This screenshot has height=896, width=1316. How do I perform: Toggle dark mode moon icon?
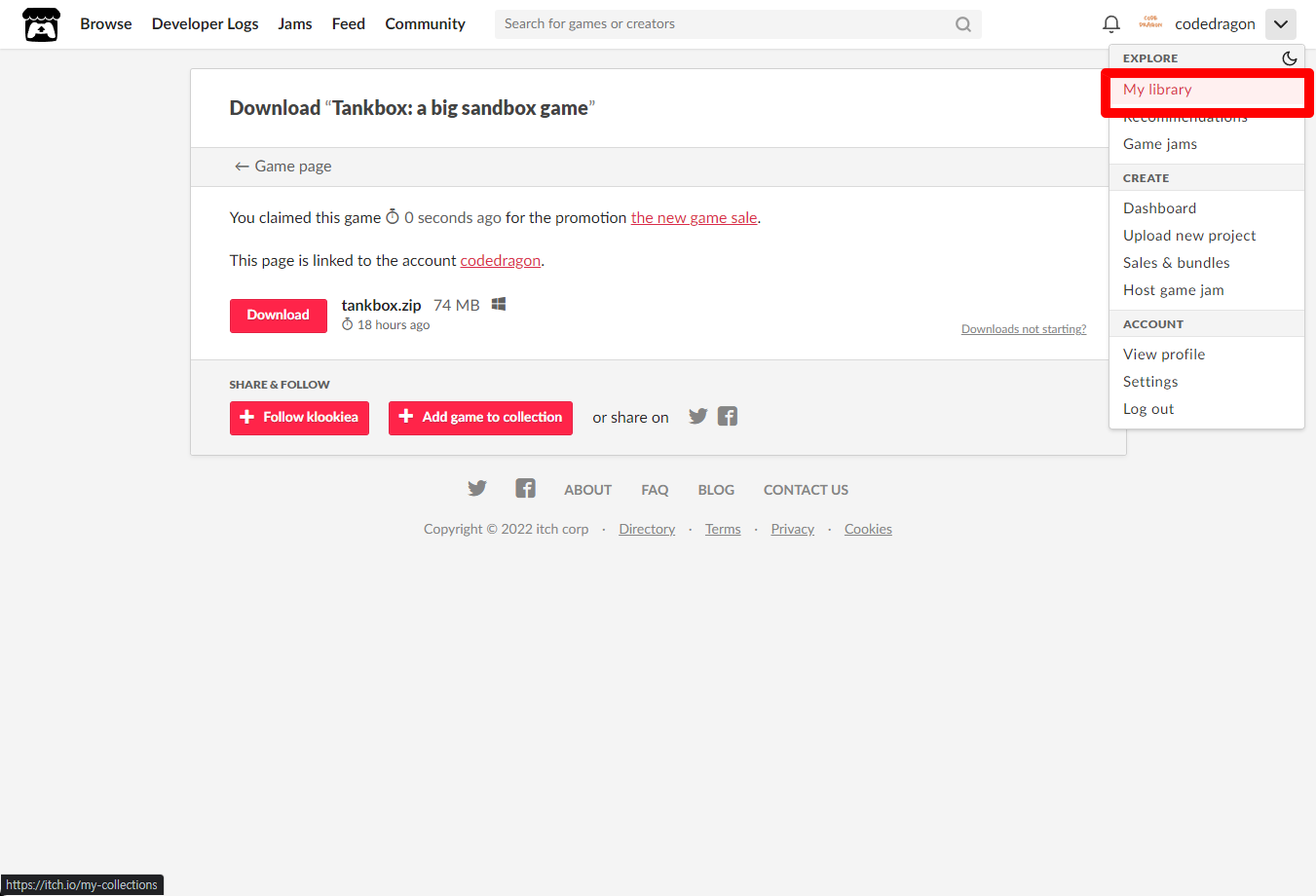[1290, 58]
